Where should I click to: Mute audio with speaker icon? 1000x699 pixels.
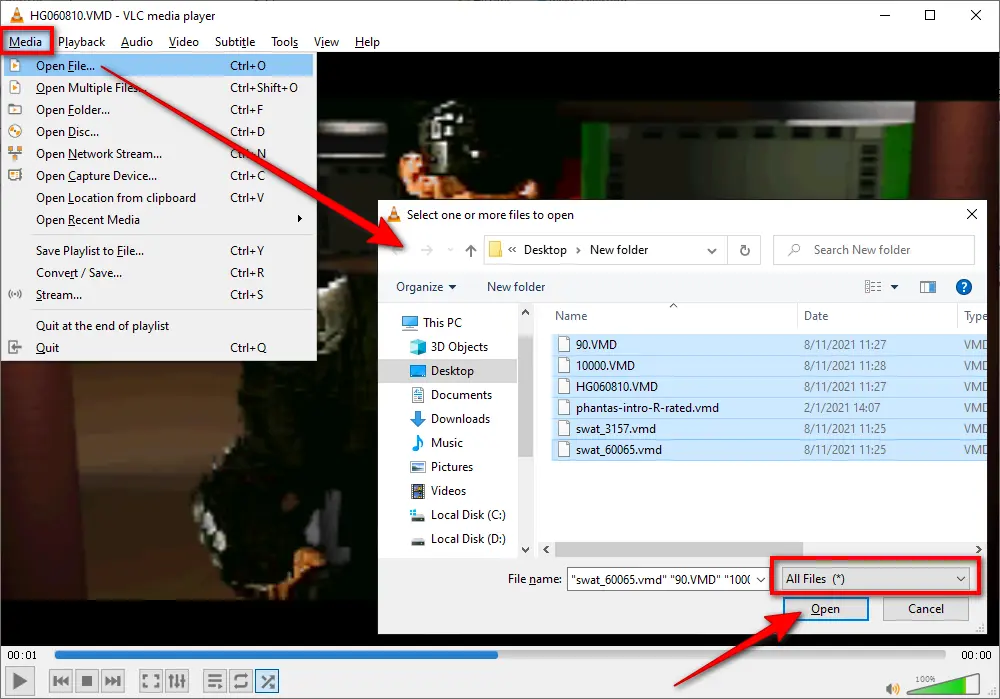(892, 688)
